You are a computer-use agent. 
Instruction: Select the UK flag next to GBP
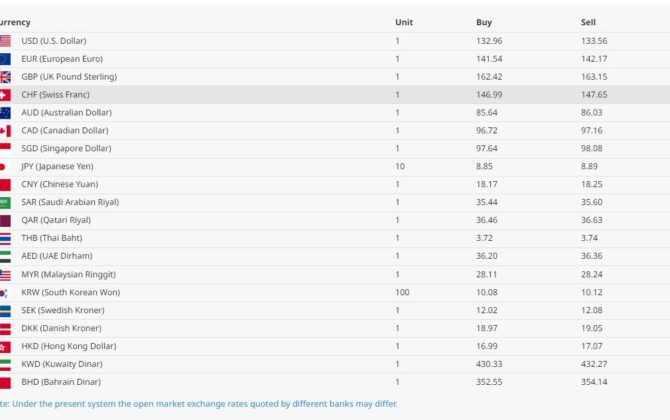(5, 77)
